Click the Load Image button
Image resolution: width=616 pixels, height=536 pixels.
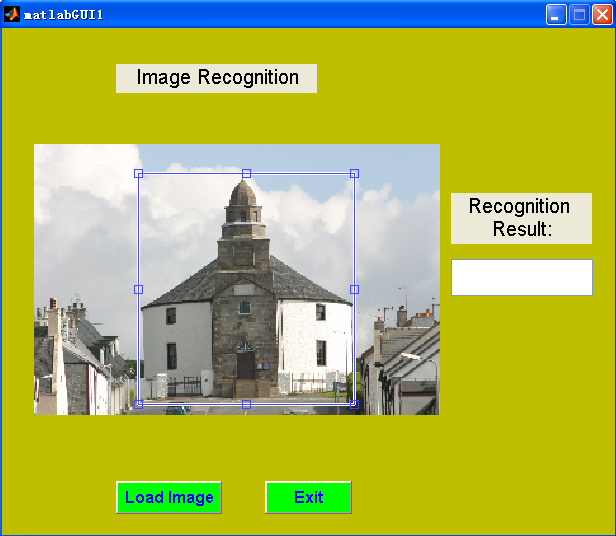click(x=169, y=497)
